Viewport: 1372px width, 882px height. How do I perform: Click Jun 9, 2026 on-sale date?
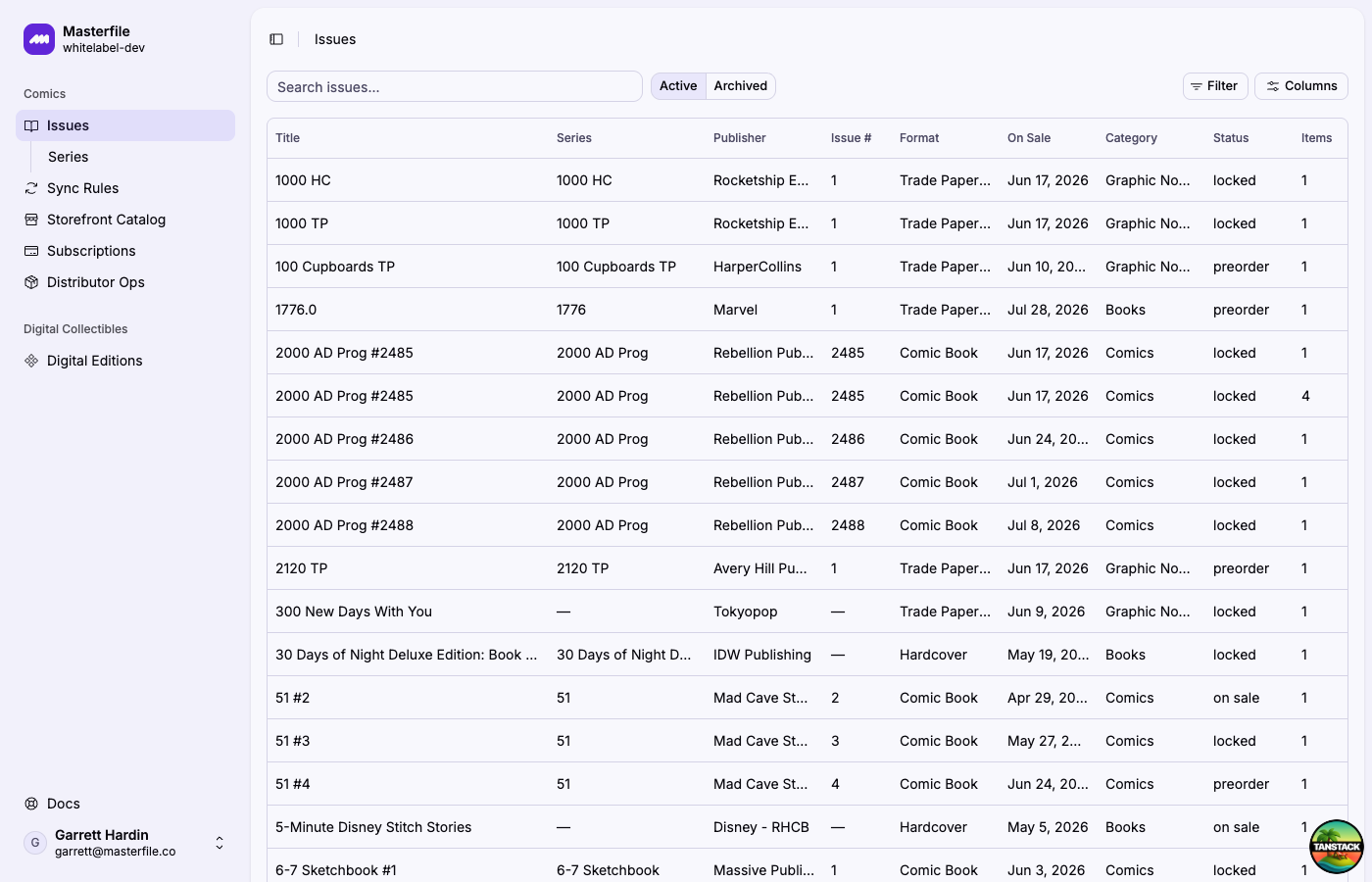click(x=1046, y=612)
